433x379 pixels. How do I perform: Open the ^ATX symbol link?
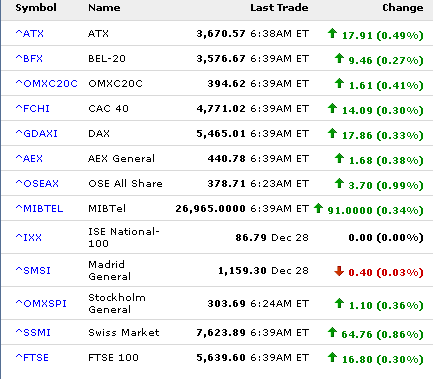(x=30, y=33)
